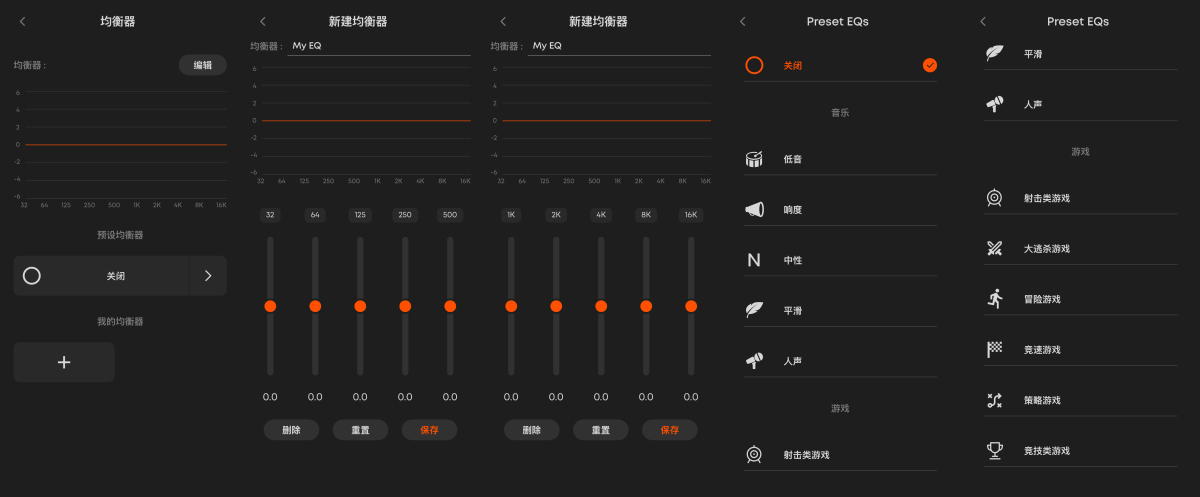
Task: Click the running figure icon for 冒险游戏
Action: tap(994, 299)
